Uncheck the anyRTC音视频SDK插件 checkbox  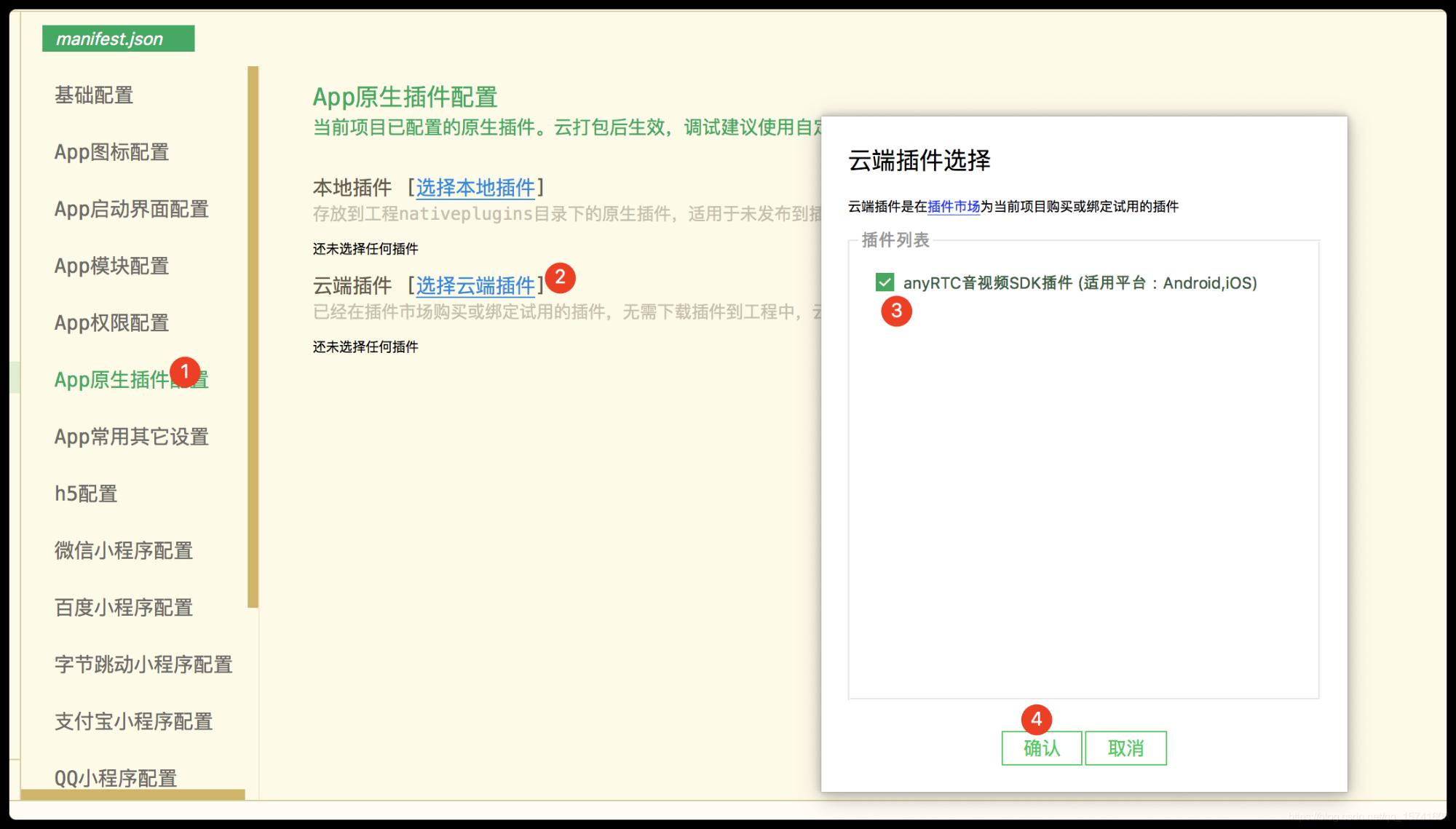point(885,282)
